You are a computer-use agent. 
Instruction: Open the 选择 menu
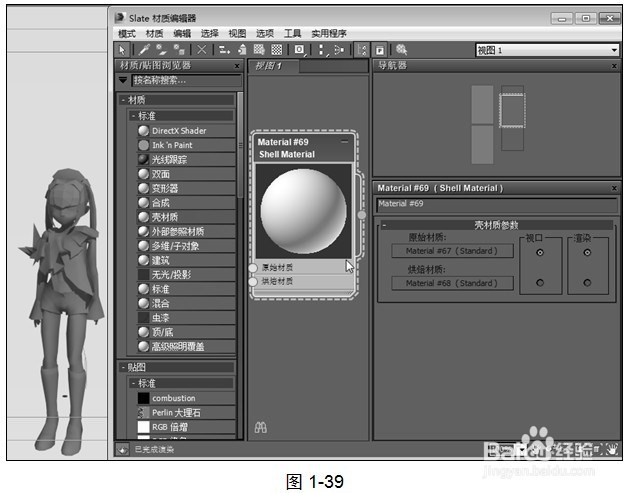(x=209, y=33)
